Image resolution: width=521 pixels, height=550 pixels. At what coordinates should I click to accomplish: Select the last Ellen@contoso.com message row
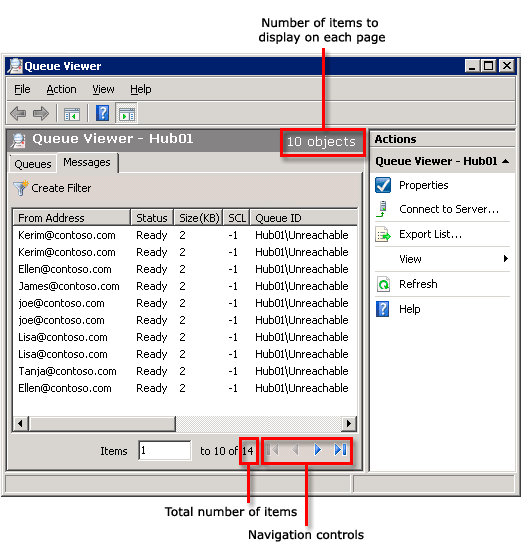tap(185, 388)
